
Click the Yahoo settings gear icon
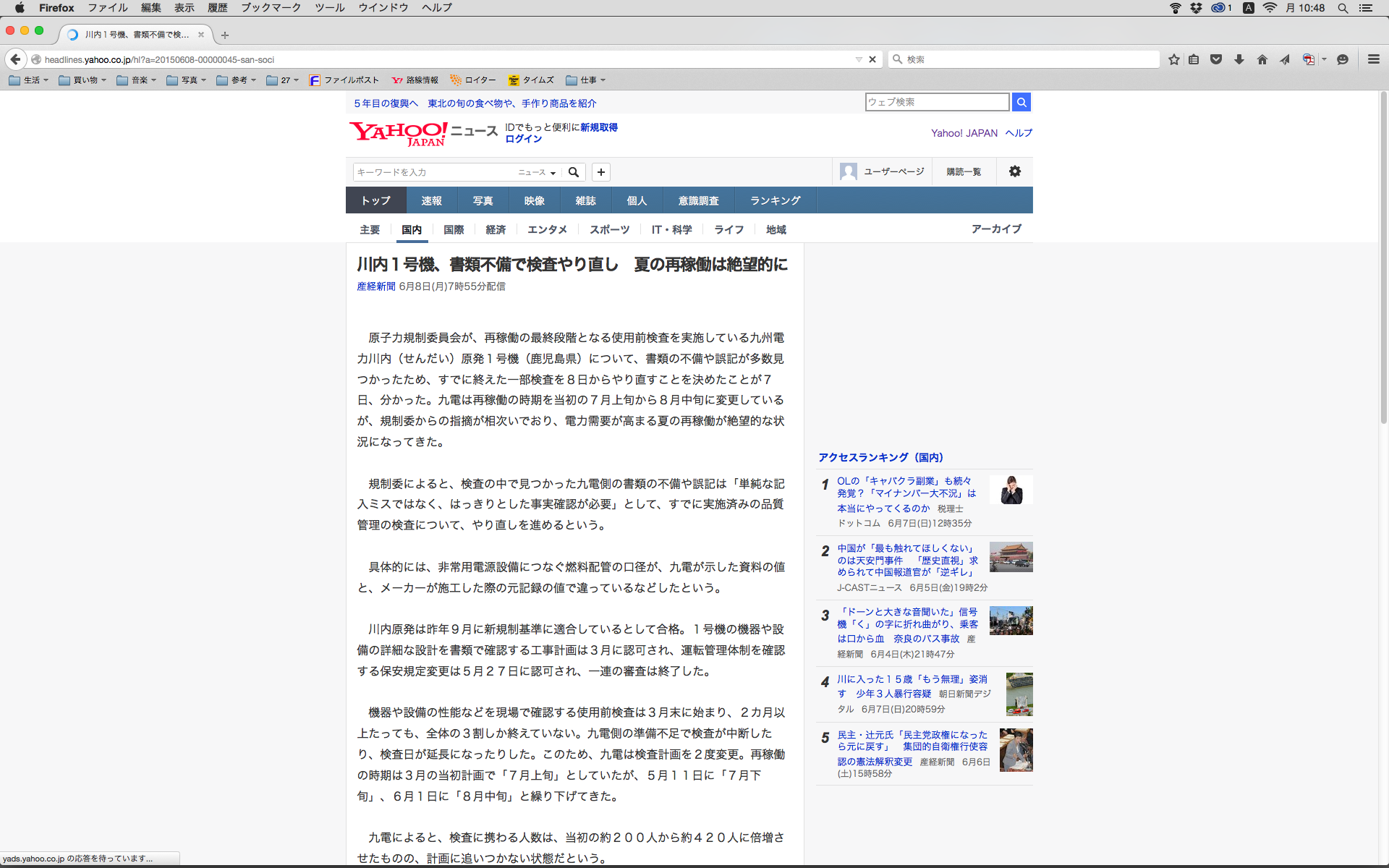(x=1015, y=171)
